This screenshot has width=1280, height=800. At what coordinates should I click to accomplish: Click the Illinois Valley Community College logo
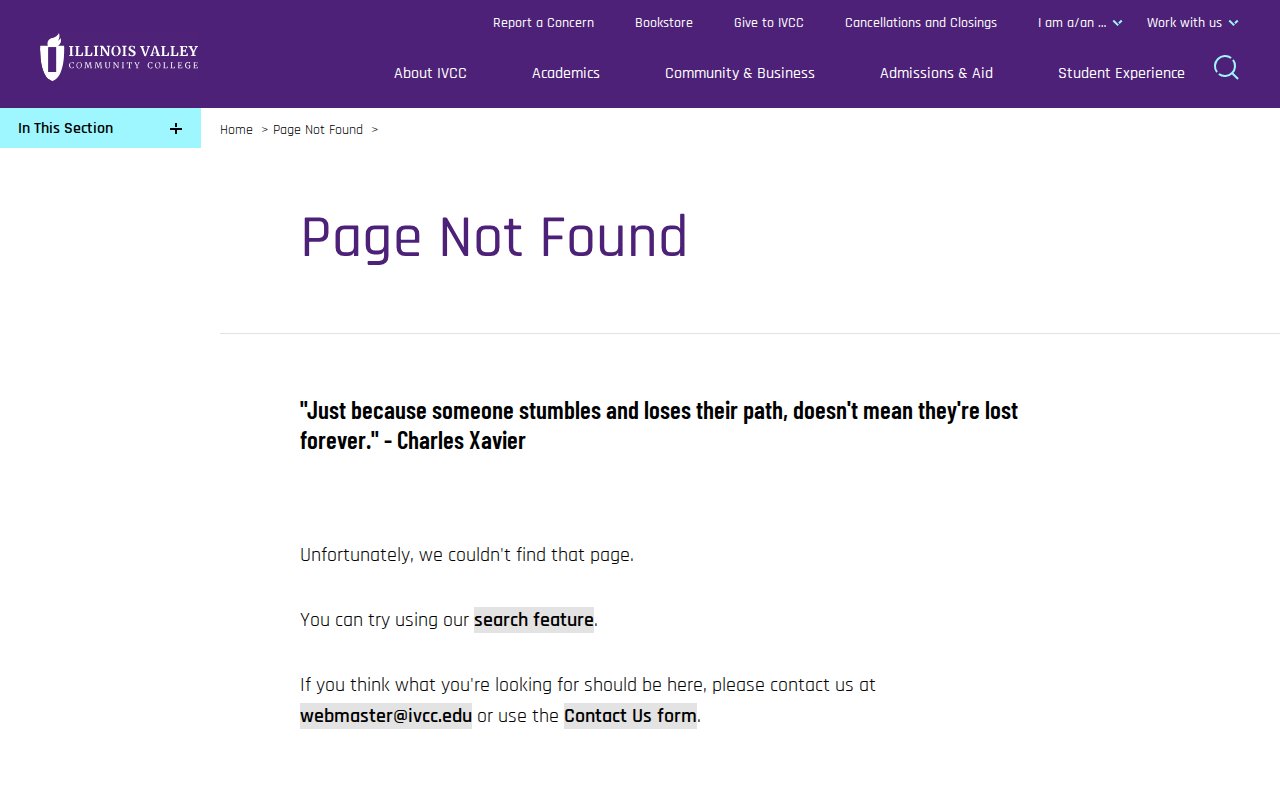tap(119, 57)
